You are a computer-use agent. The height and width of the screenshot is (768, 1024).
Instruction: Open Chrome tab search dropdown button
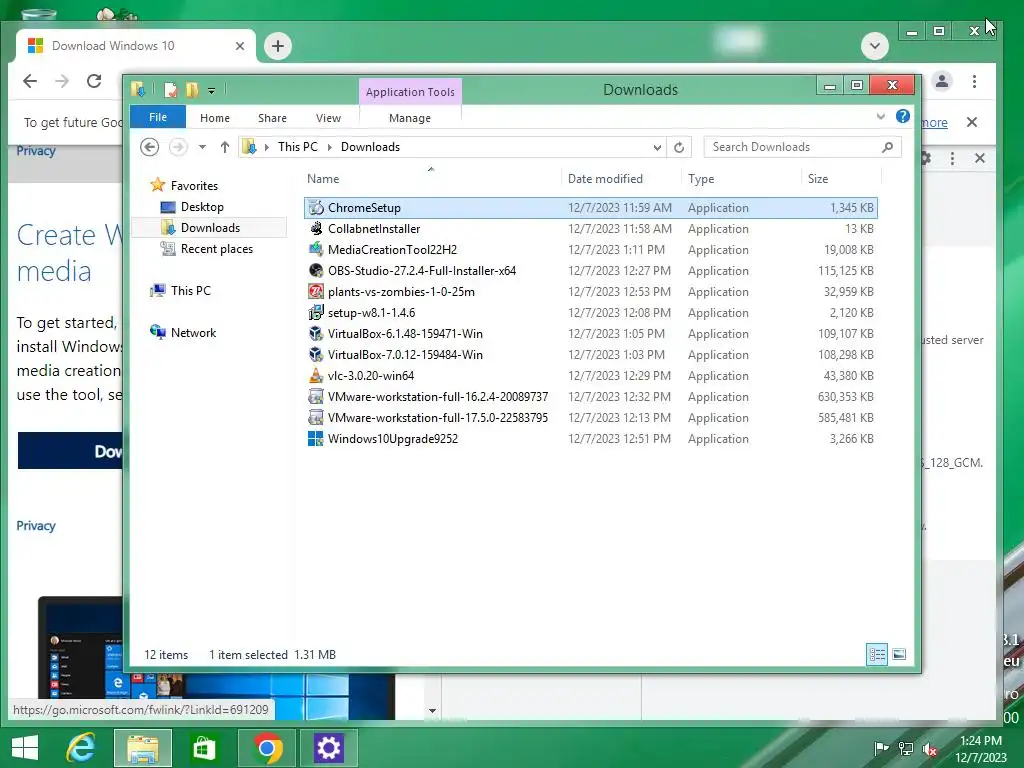click(874, 46)
